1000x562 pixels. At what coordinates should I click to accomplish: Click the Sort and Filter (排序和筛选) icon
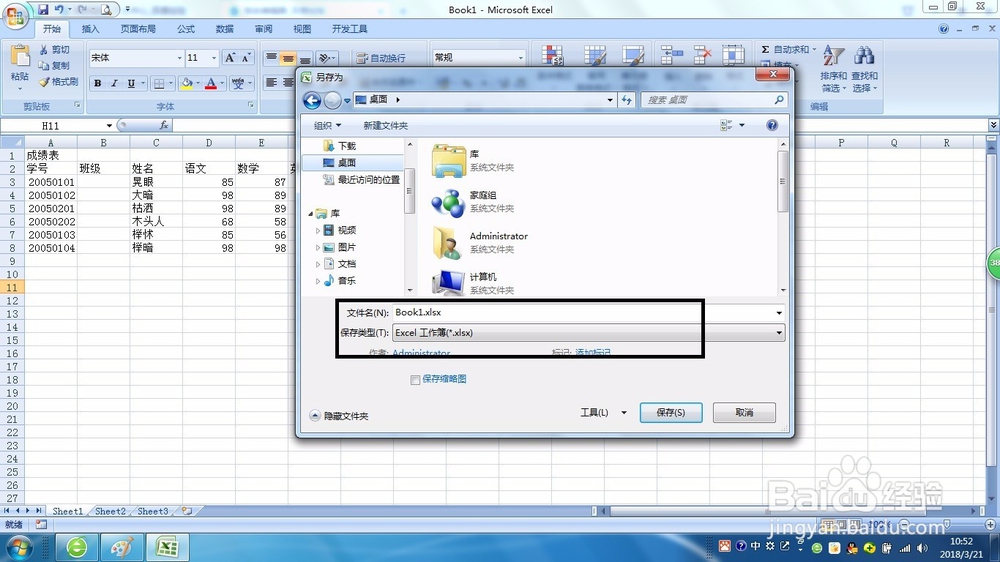coord(833,55)
